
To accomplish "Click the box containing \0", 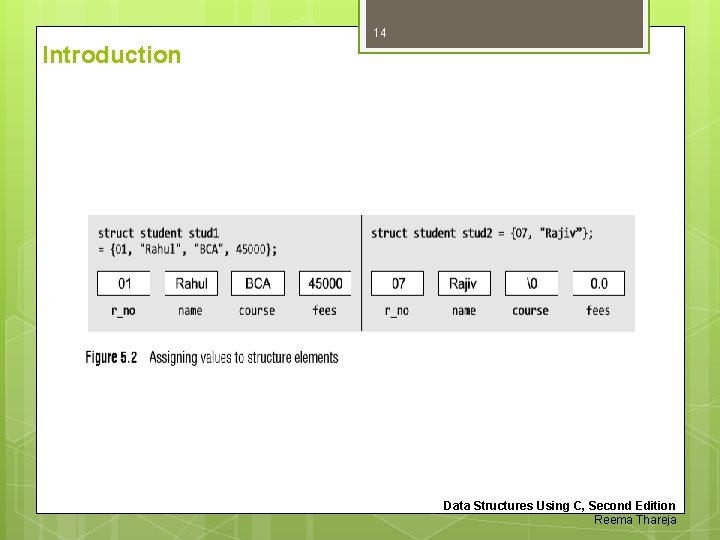I will [532, 283].
